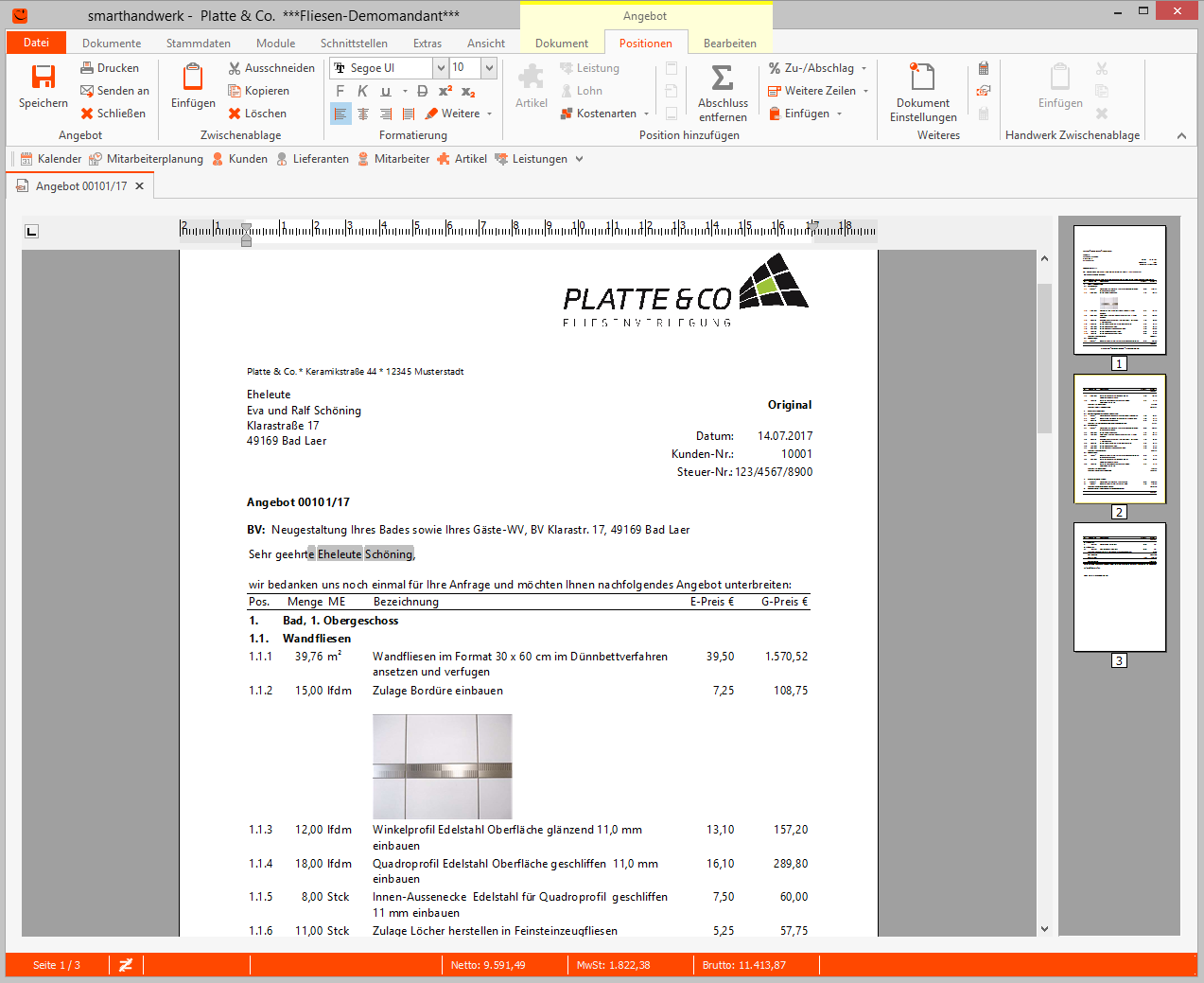This screenshot has height=983, width=1204.
Task: Click Abschluss entfernen sigma icon
Action: 723,78
